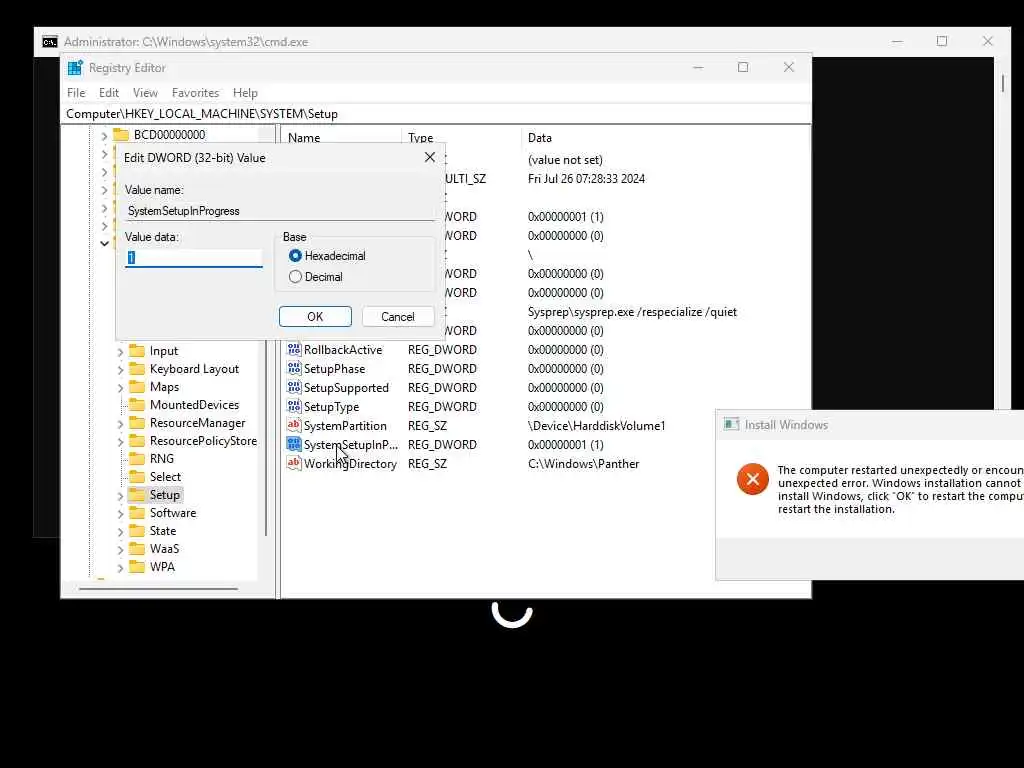Select the BCD00000000 folder icon
This screenshot has height=768, width=1024.
tap(121, 135)
